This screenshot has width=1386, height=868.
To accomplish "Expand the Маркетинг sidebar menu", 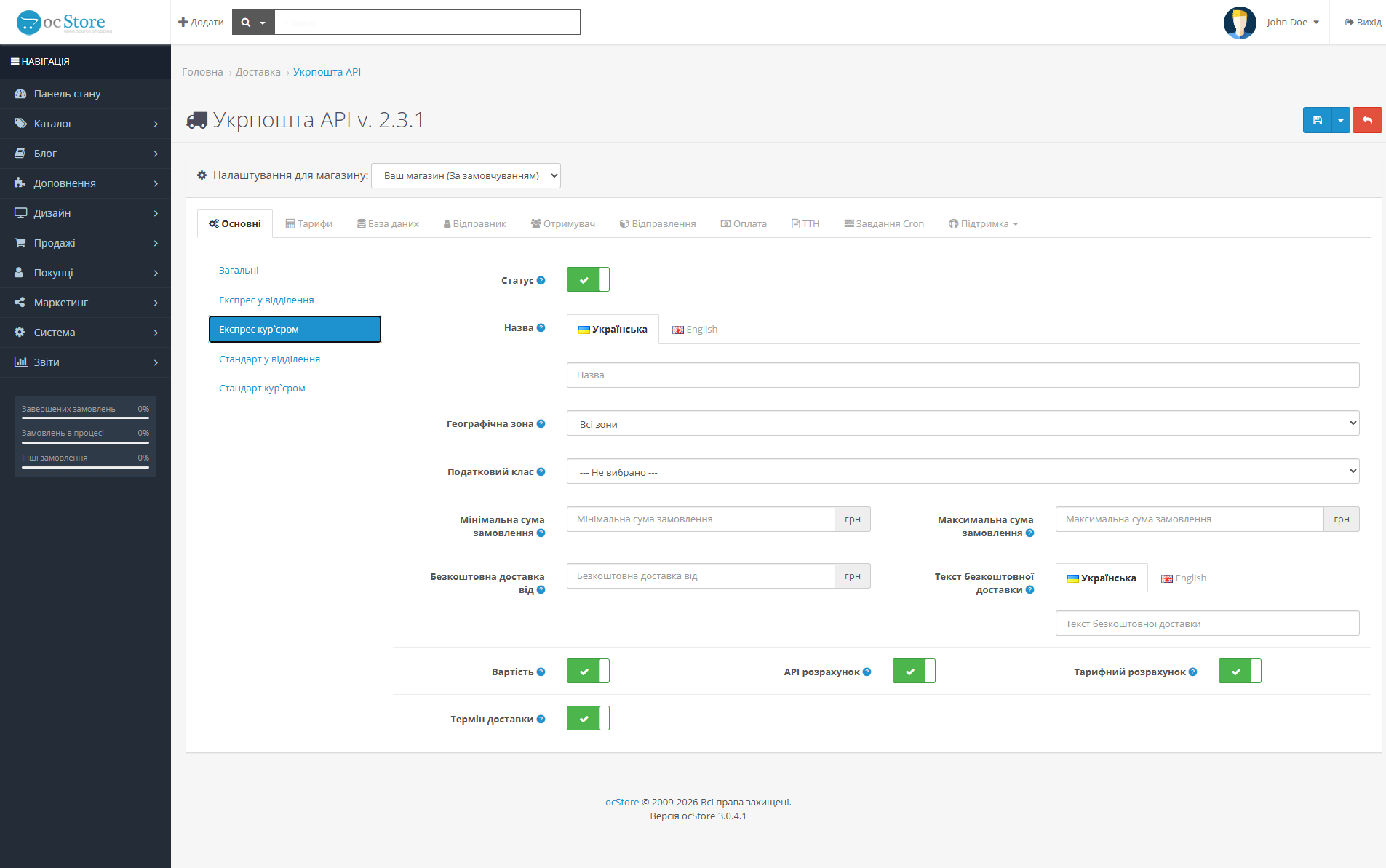I will pos(85,303).
